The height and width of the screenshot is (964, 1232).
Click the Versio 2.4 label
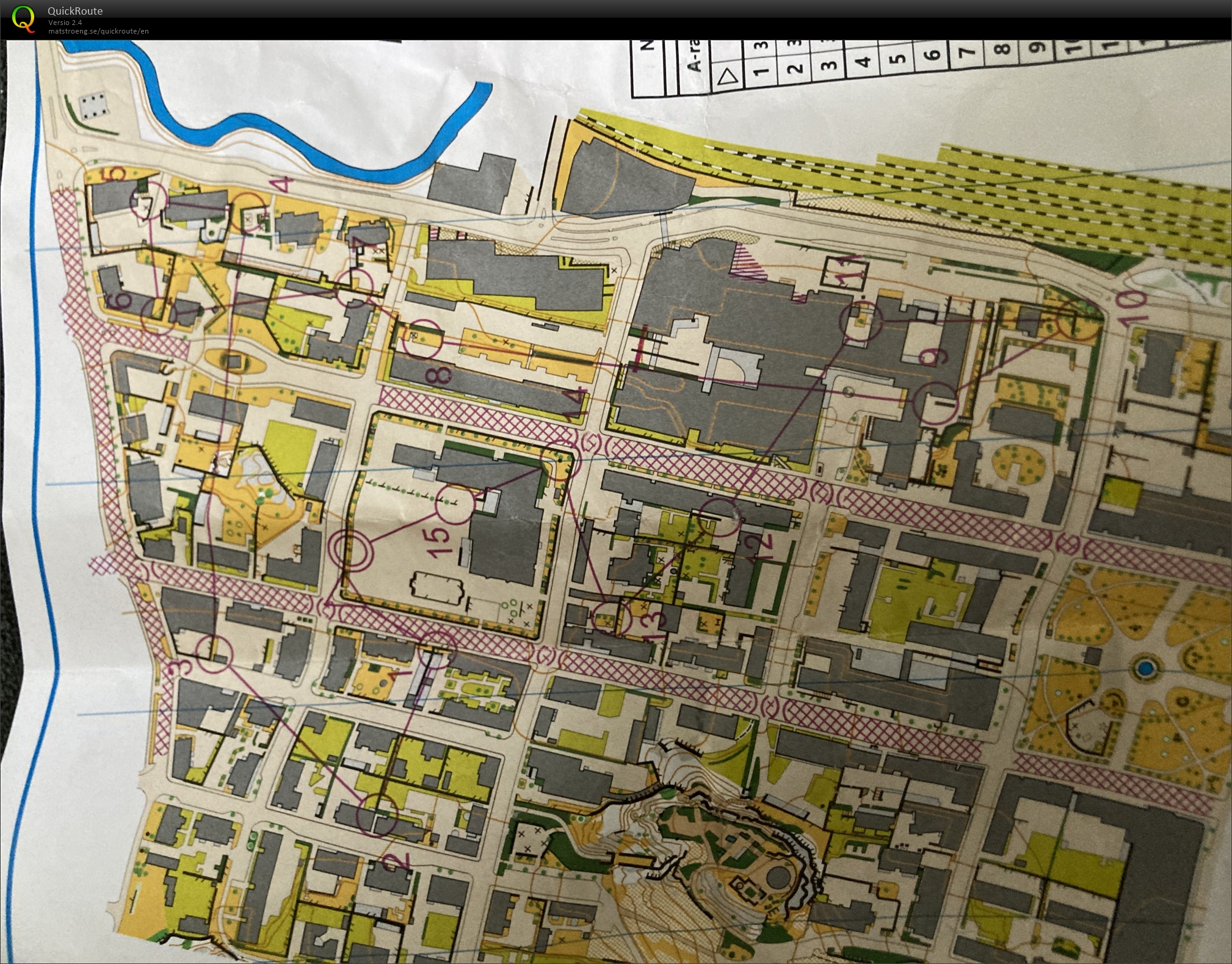(65, 23)
